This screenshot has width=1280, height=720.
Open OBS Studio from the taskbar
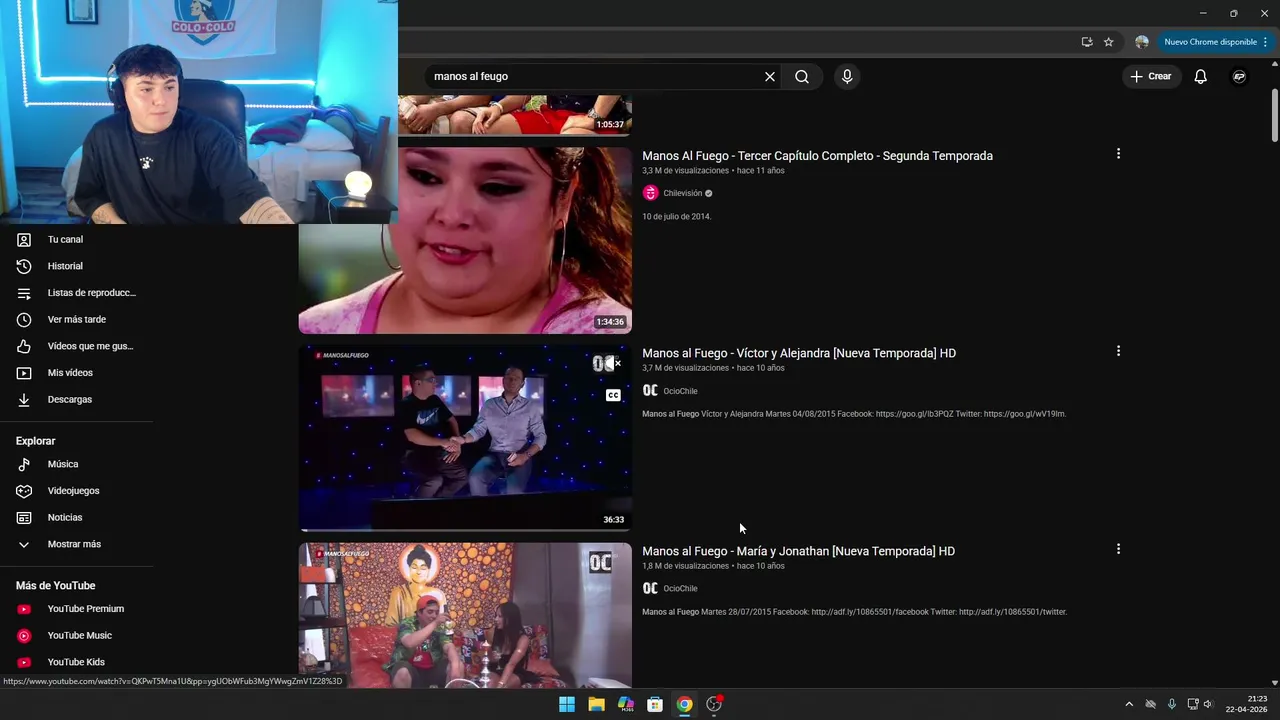(x=714, y=704)
